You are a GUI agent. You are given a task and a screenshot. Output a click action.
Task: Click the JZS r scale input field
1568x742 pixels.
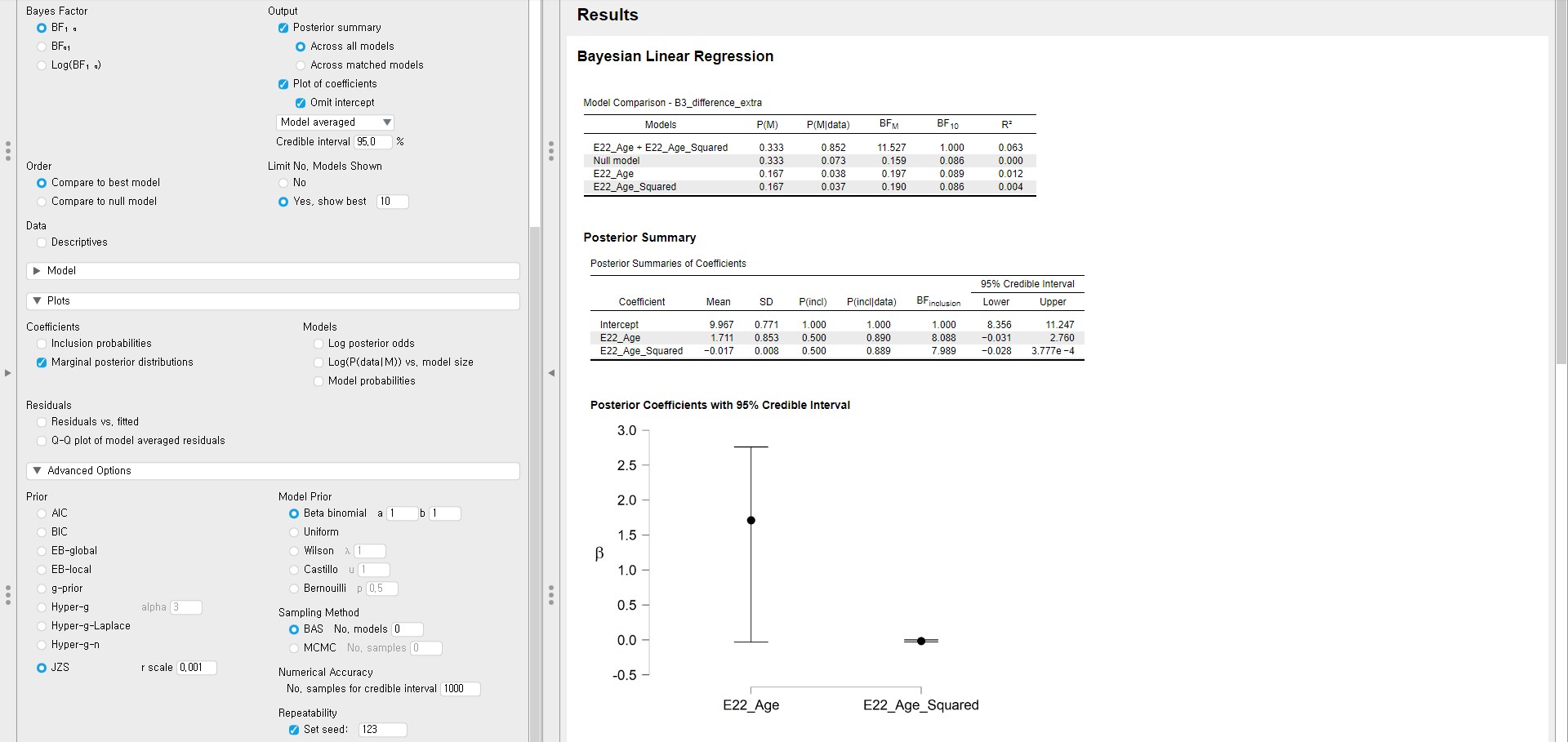(196, 668)
